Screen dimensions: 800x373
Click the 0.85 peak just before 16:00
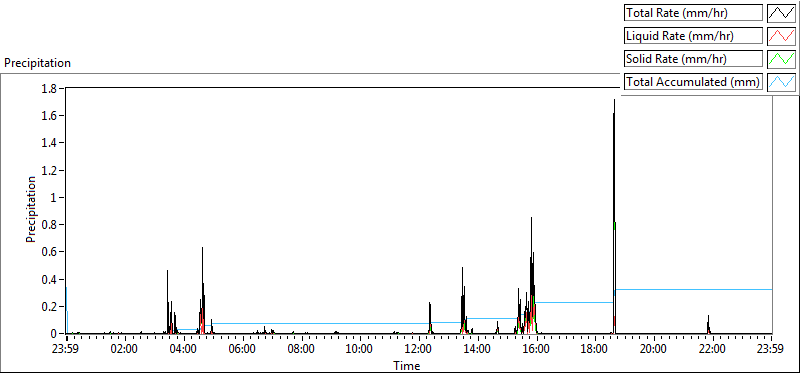click(532, 276)
